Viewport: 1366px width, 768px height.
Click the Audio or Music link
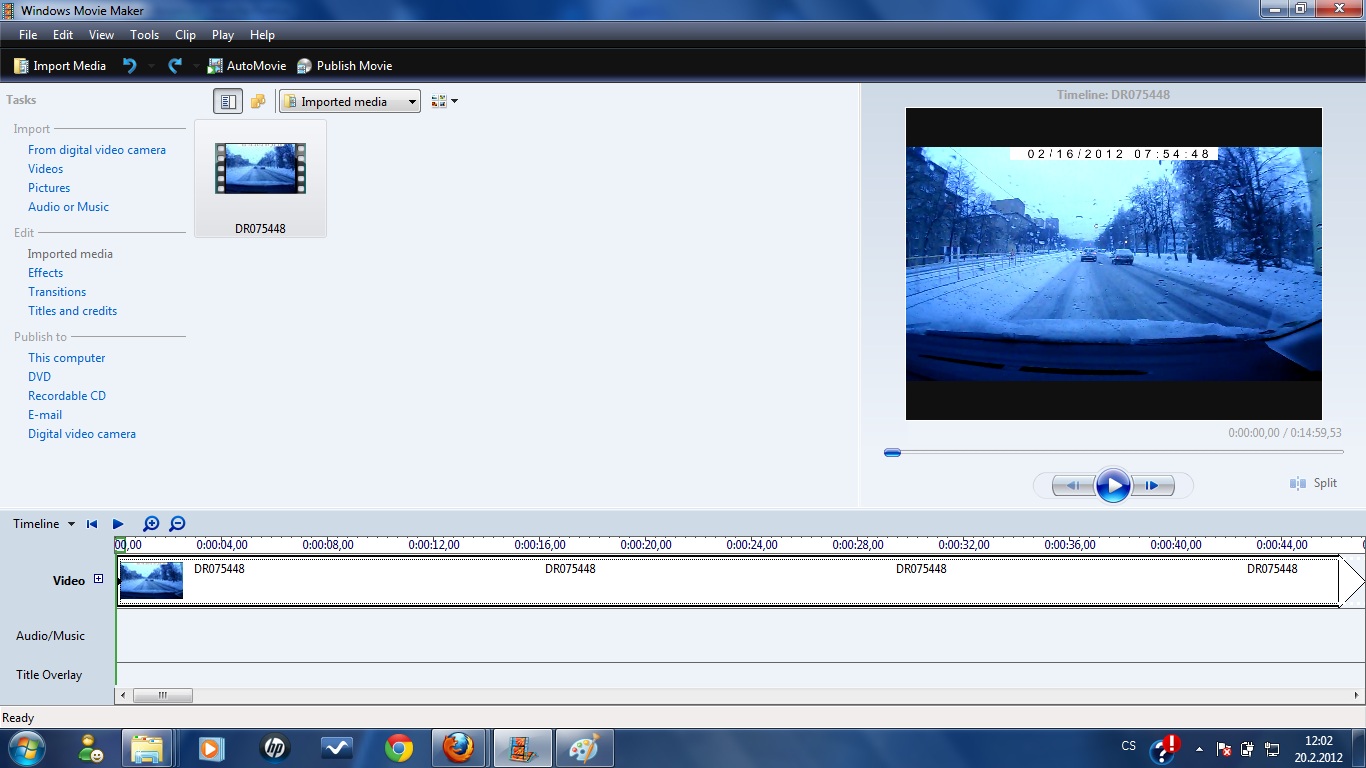click(x=68, y=207)
